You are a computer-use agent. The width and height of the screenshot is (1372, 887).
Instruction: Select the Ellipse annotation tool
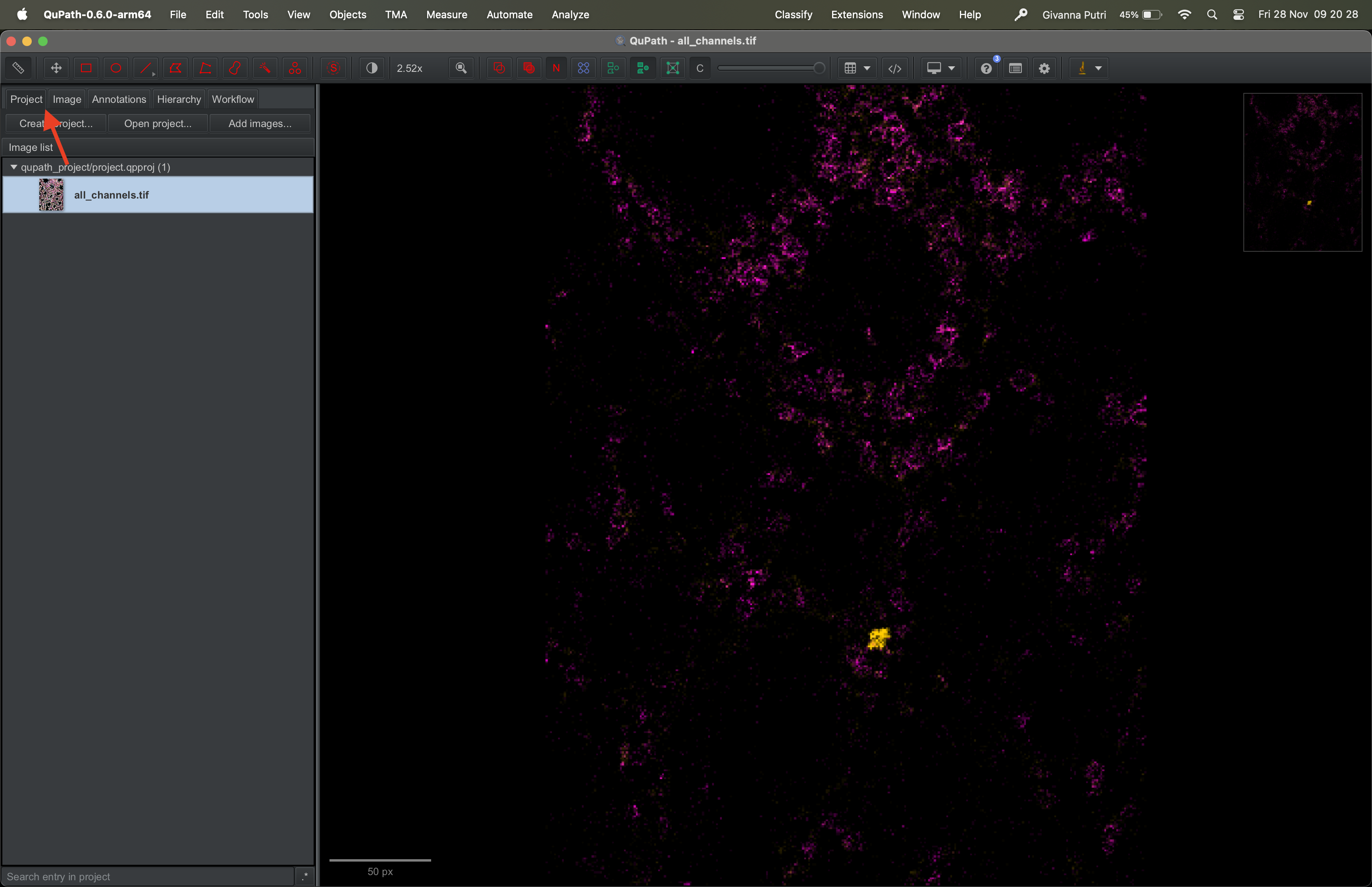click(x=116, y=68)
